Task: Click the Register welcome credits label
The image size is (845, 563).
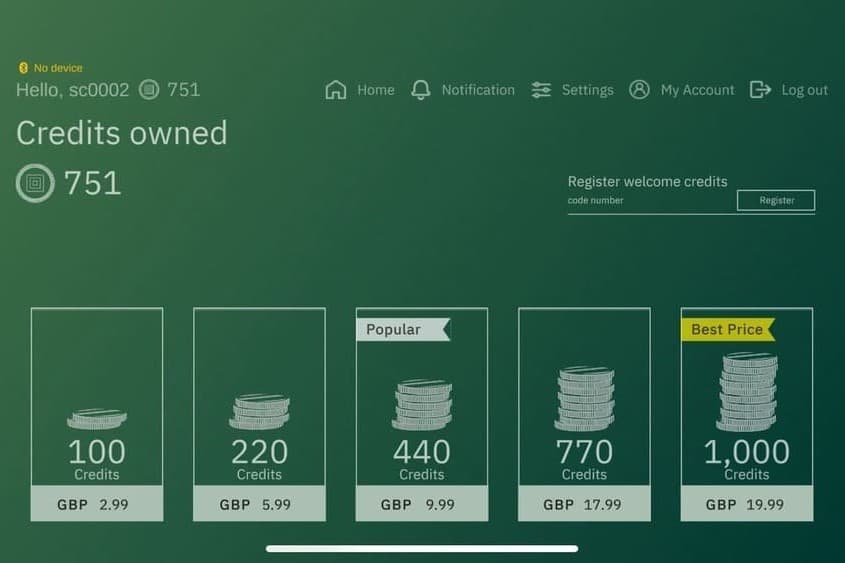Action: pyautogui.click(x=648, y=182)
